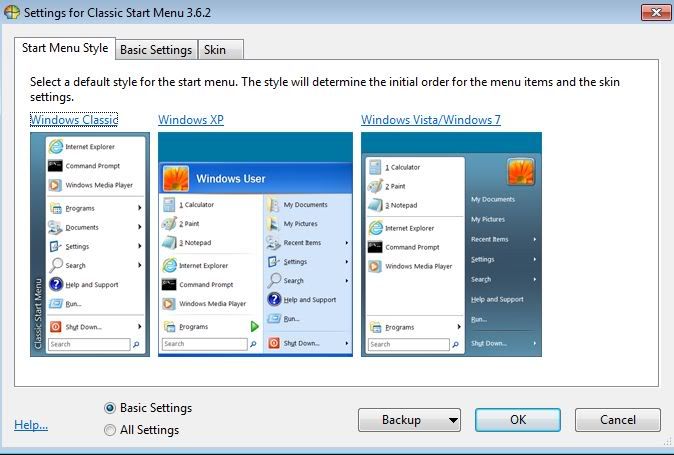The width and height of the screenshot is (674, 455).
Task: Click Internet Explorer icon in Classic preview
Action: 55,147
